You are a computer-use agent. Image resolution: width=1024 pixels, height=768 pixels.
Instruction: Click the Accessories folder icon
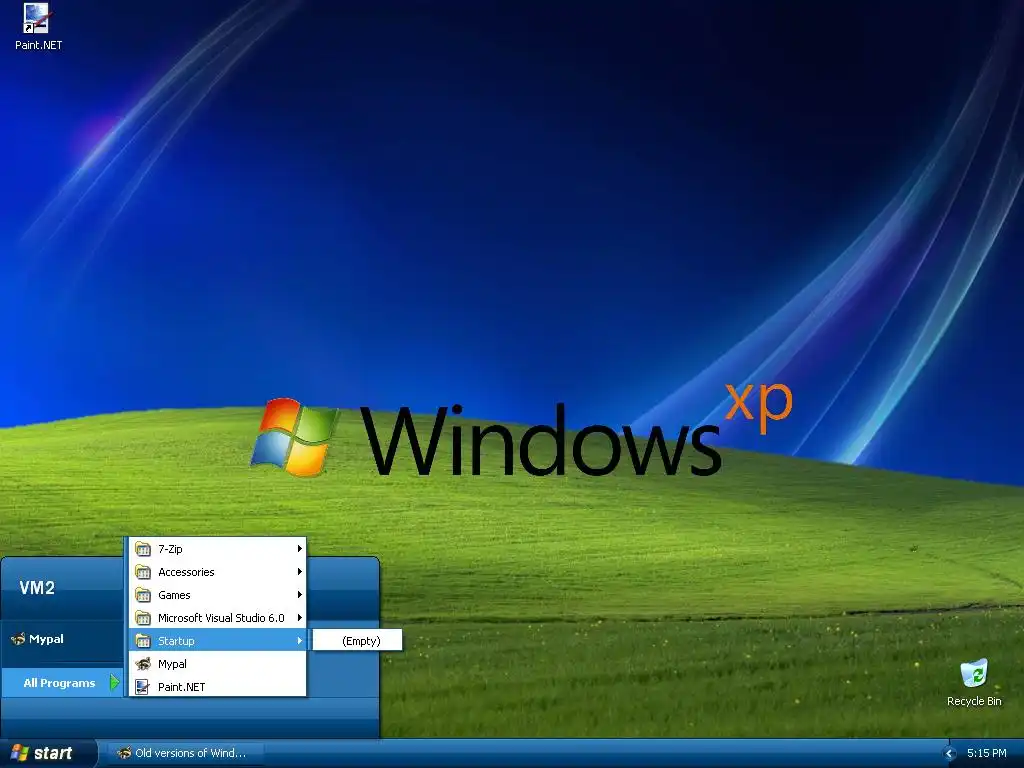[143, 572]
